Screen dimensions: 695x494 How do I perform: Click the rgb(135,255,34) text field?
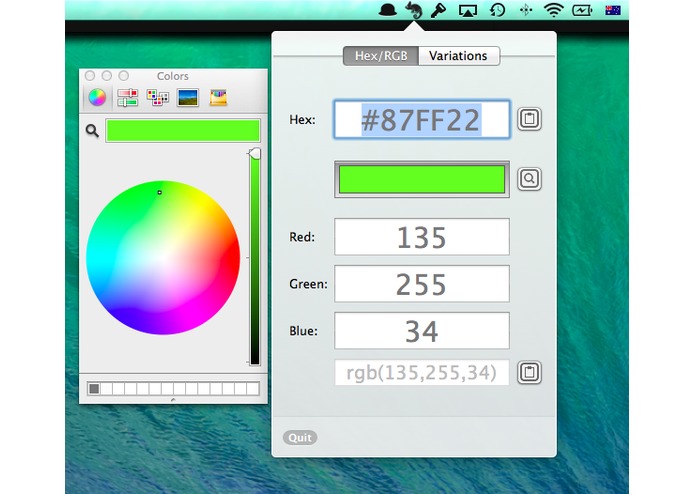pyautogui.click(x=422, y=372)
